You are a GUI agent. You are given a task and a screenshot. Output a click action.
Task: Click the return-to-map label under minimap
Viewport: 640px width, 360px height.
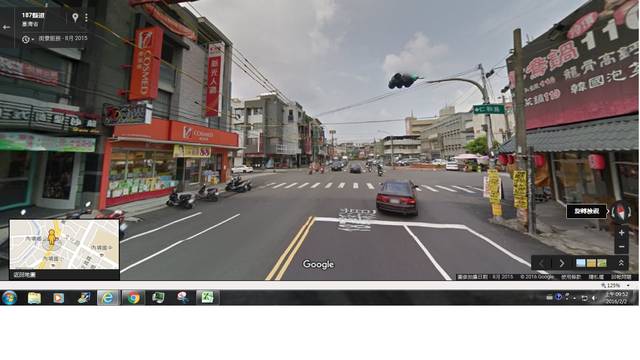coord(24,275)
